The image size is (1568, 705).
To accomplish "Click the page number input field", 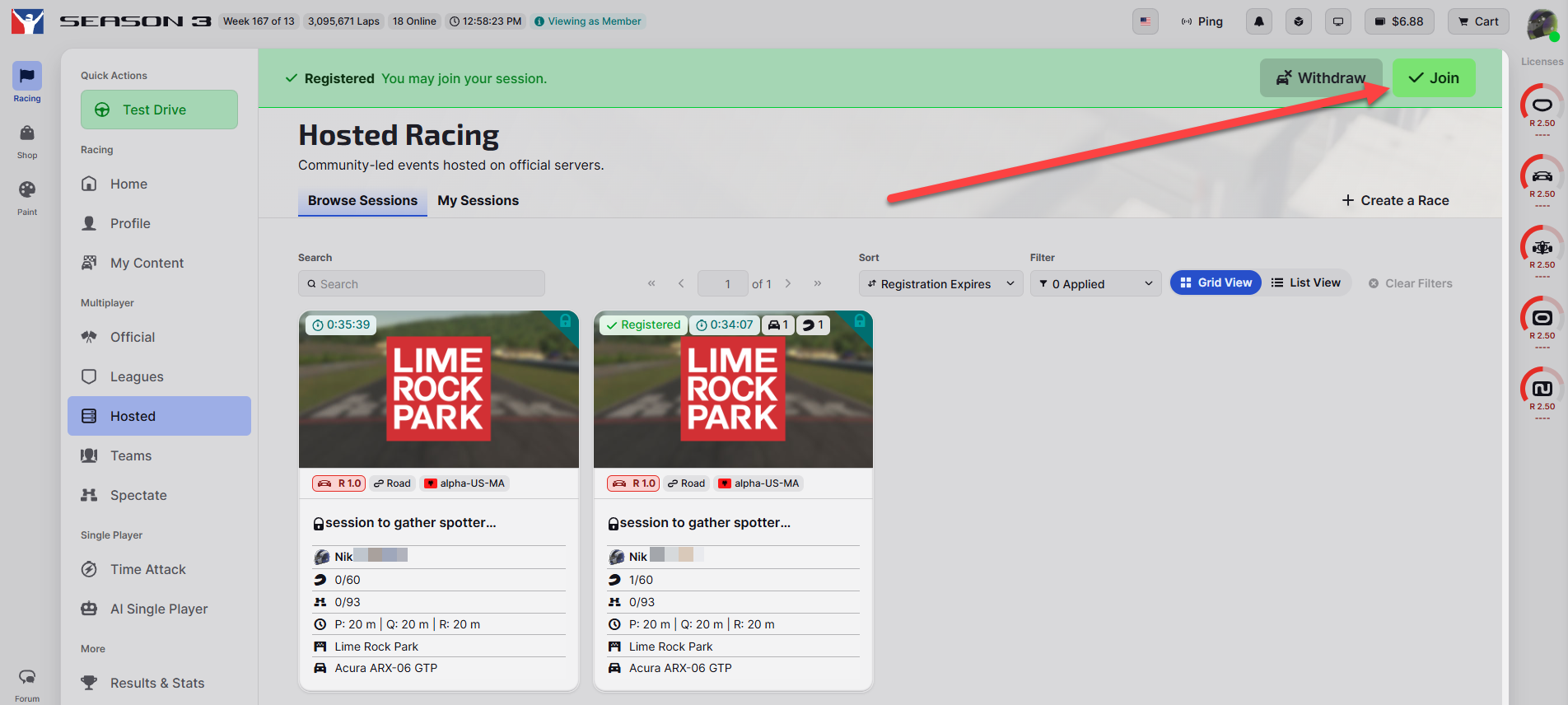I will click(722, 283).
